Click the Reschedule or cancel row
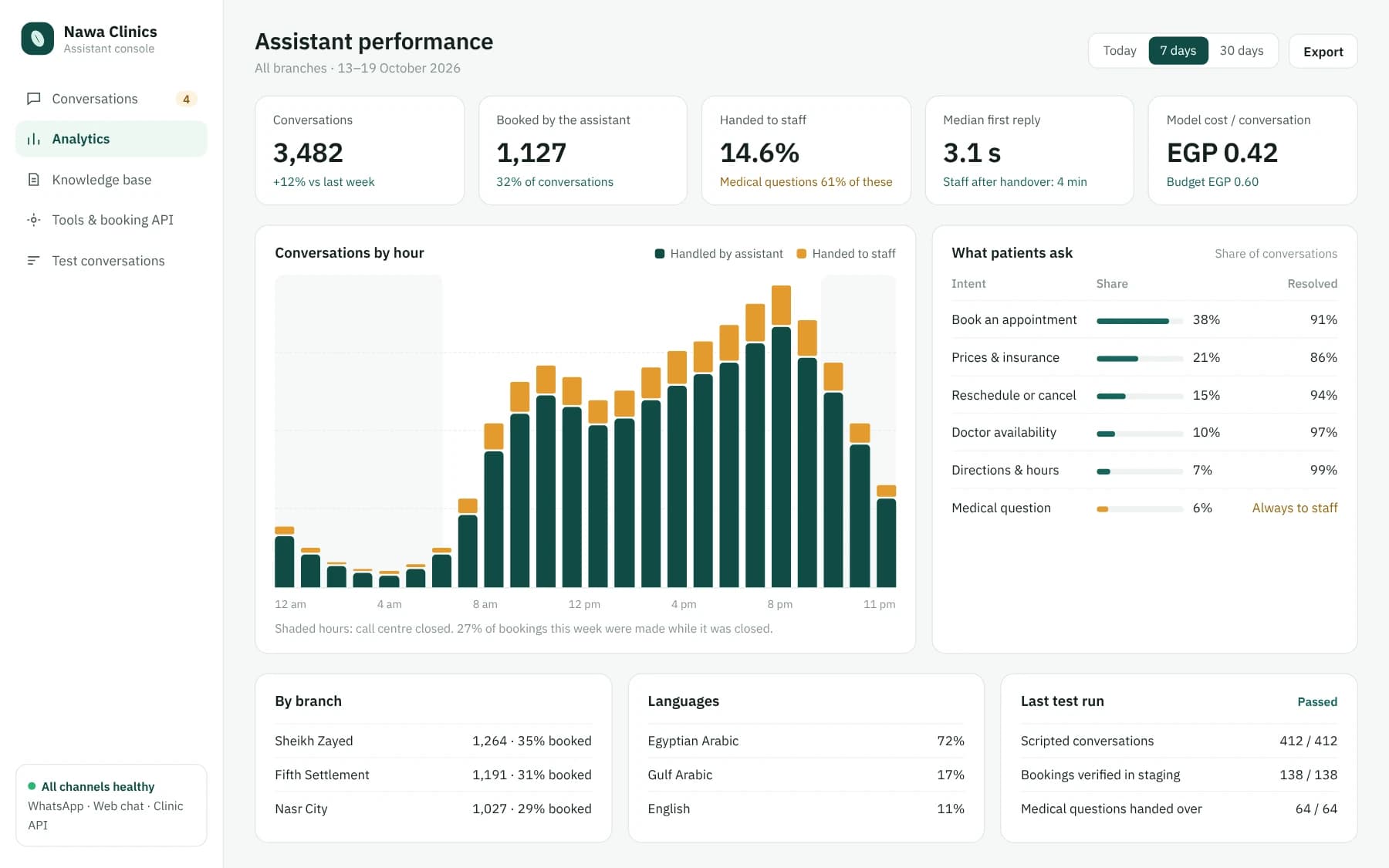Viewport: 1389px width, 868px height. coord(1144,395)
